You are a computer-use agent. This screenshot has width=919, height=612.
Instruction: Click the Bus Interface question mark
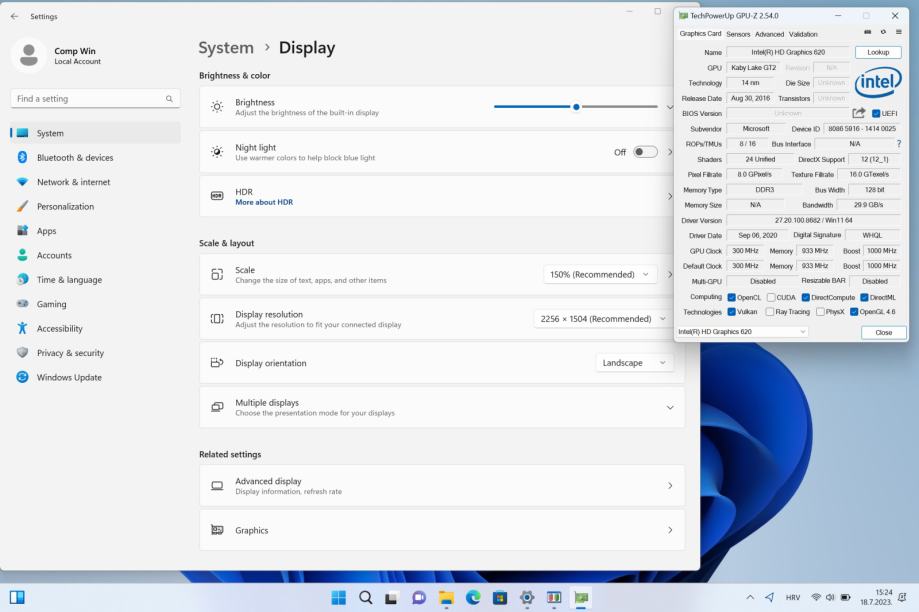point(898,144)
